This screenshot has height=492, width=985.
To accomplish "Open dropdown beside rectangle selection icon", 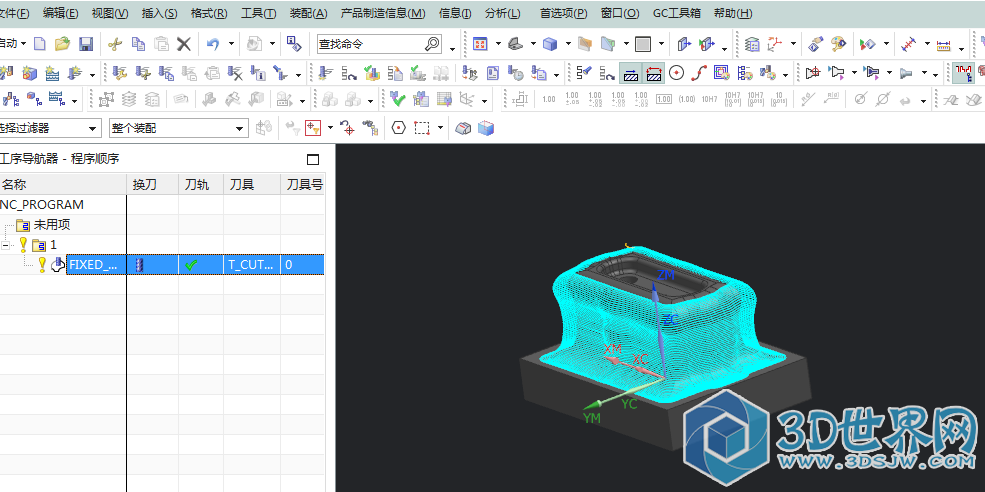I will pos(440,128).
